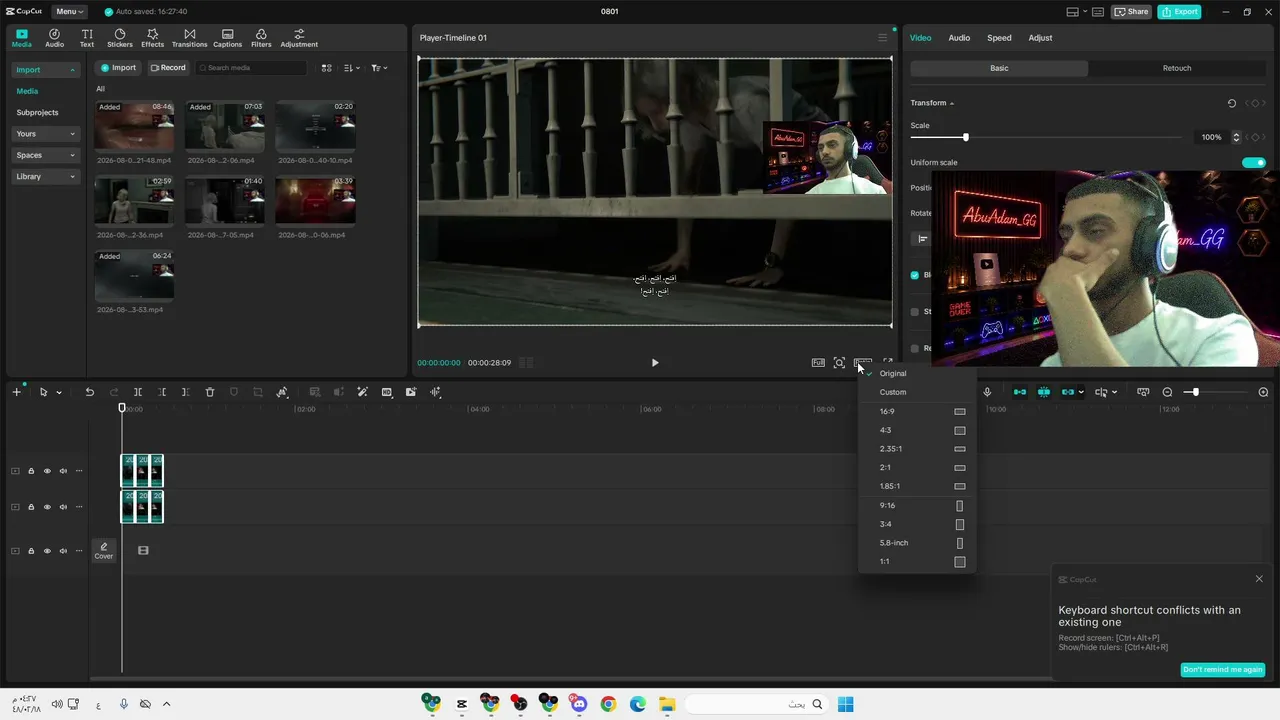Select the media thumbnail with 03:39 duration
The height and width of the screenshot is (720, 1280).
pos(315,201)
